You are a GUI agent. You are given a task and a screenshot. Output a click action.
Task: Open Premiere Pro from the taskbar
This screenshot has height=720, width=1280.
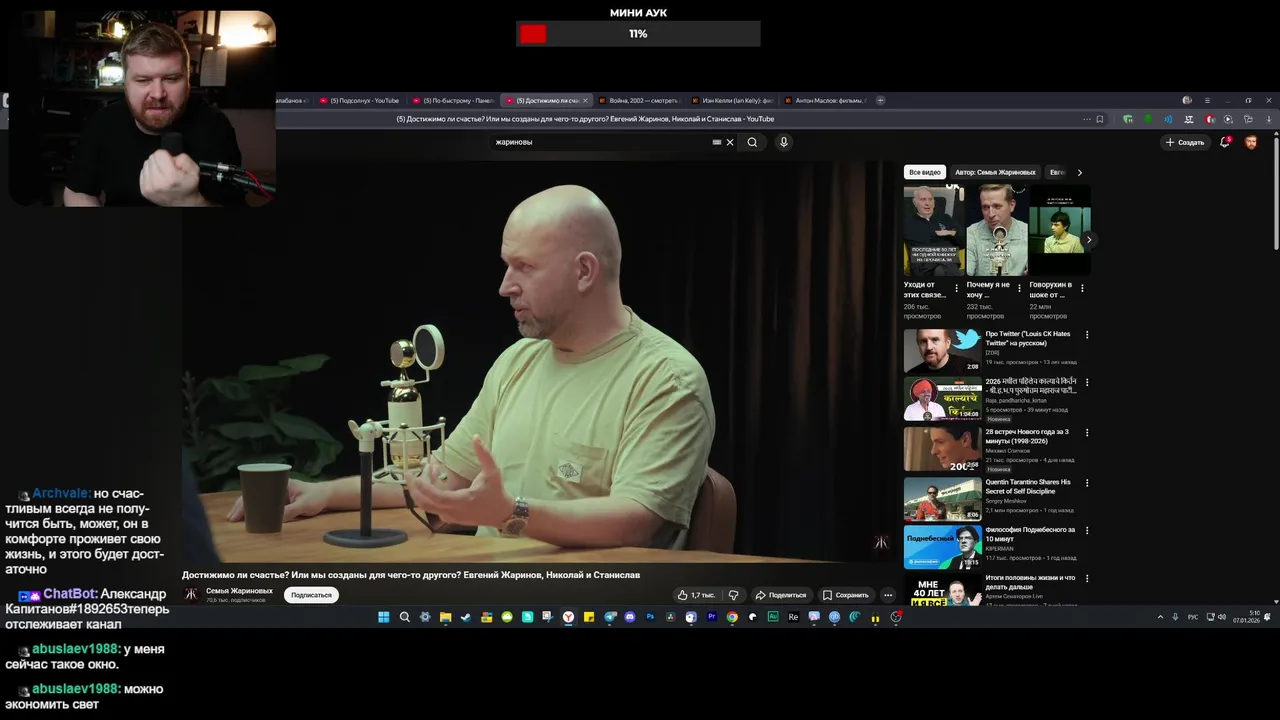[712, 617]
